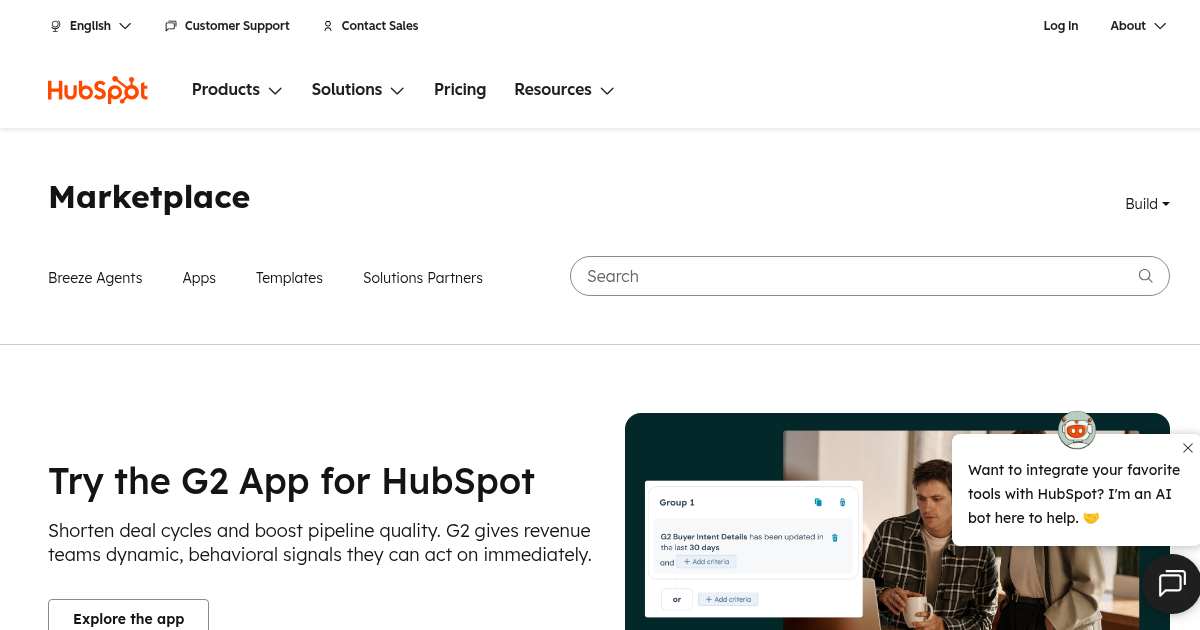Focus the Marketplace search field
1200x630 pixels.
850,276
